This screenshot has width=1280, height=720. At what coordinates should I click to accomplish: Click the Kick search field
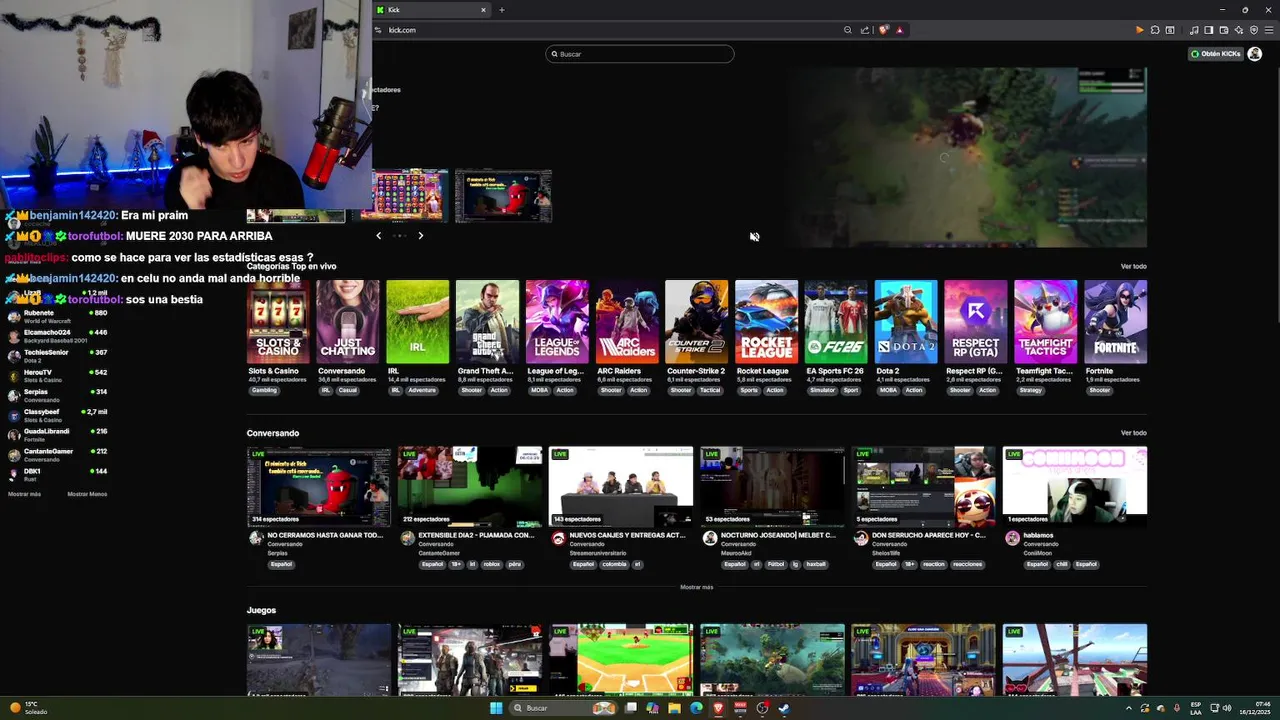point(640,54)
